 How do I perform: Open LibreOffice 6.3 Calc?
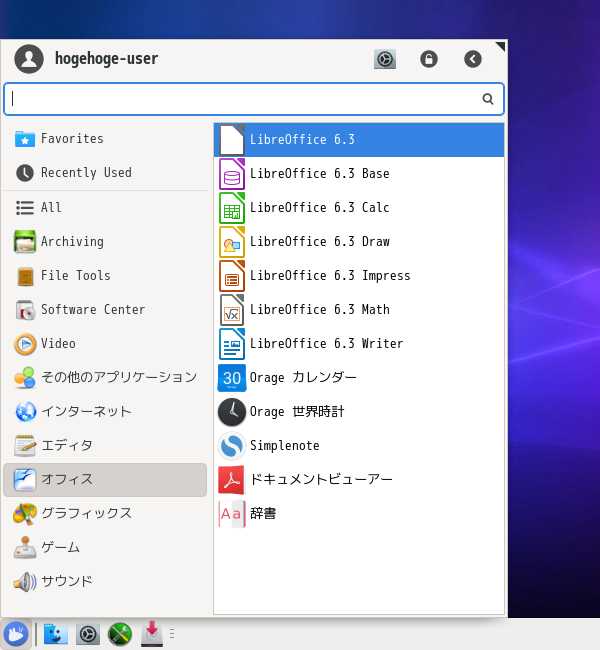pos(359,208)
